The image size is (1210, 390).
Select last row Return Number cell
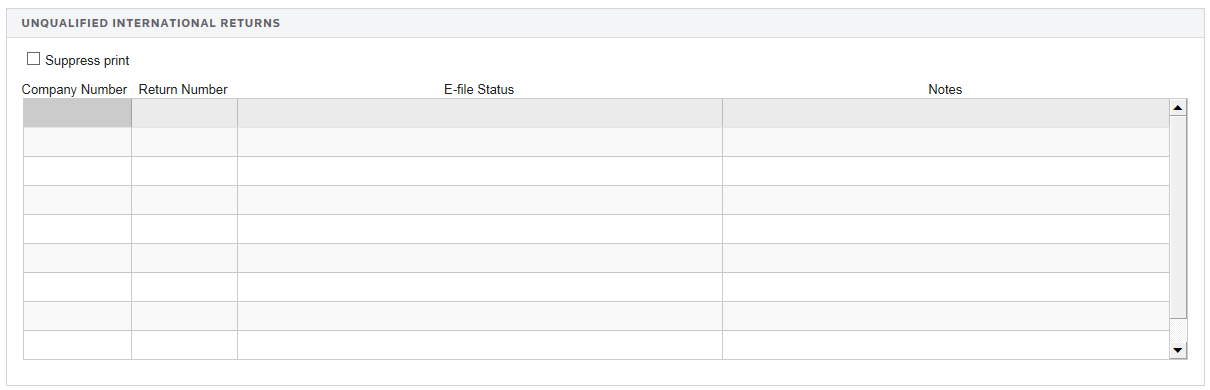pyautogui.click(x=184, y=345)
